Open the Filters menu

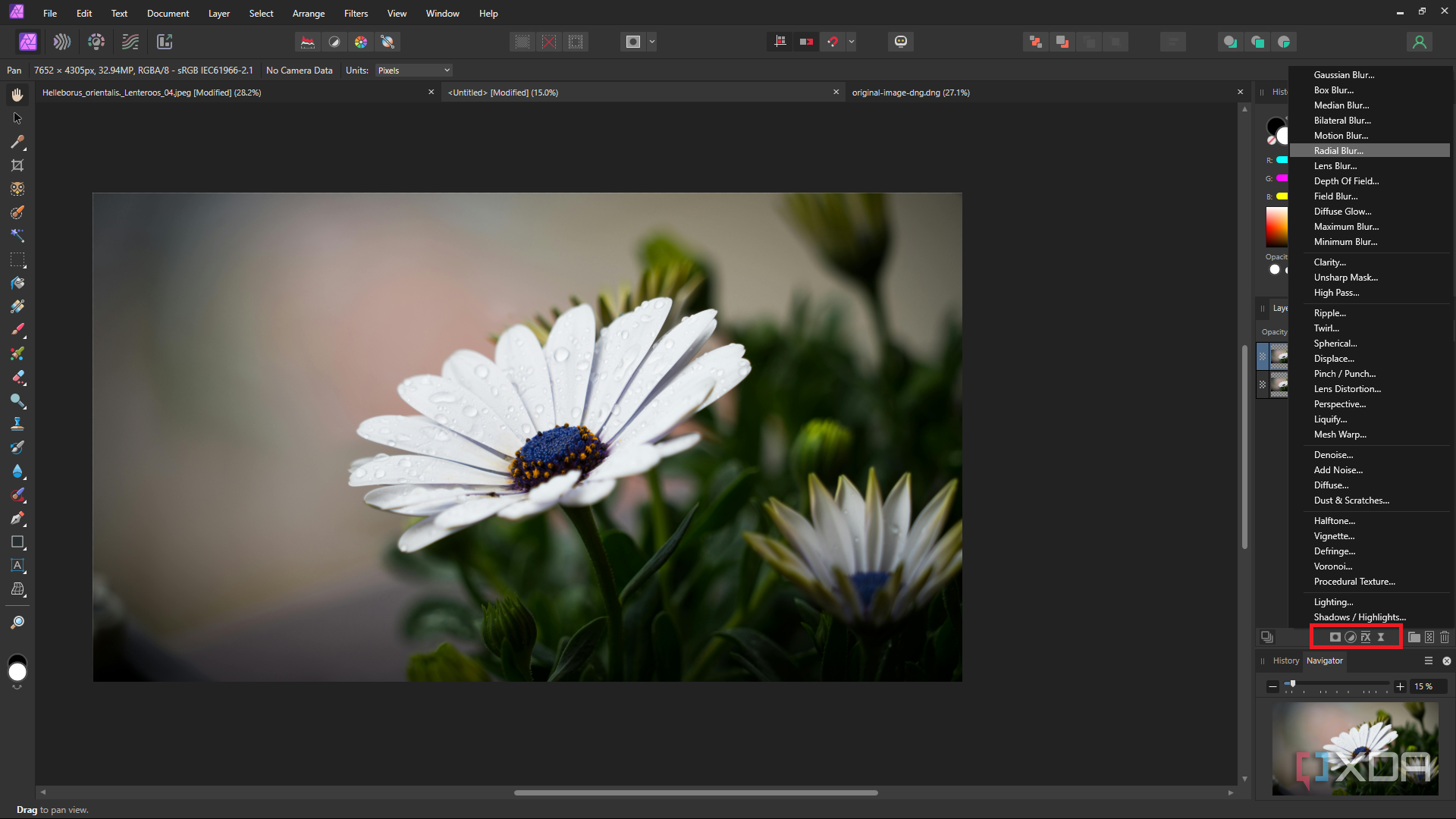click(356, 14)
